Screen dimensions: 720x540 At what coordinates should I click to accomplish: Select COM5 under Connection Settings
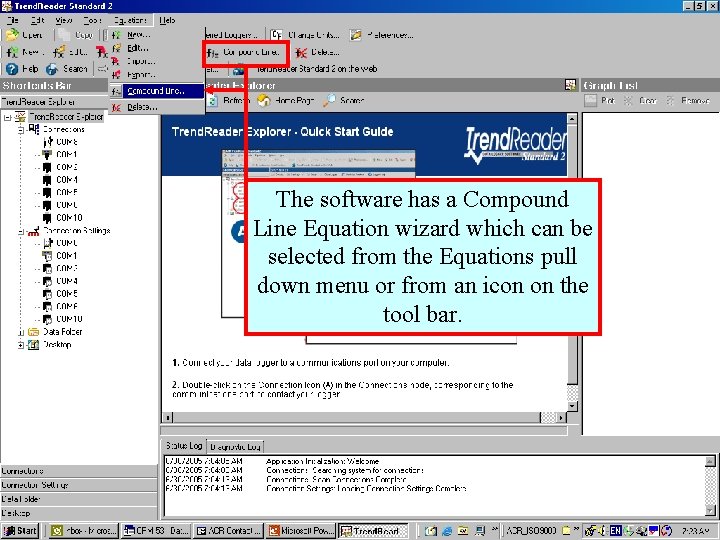67,293
